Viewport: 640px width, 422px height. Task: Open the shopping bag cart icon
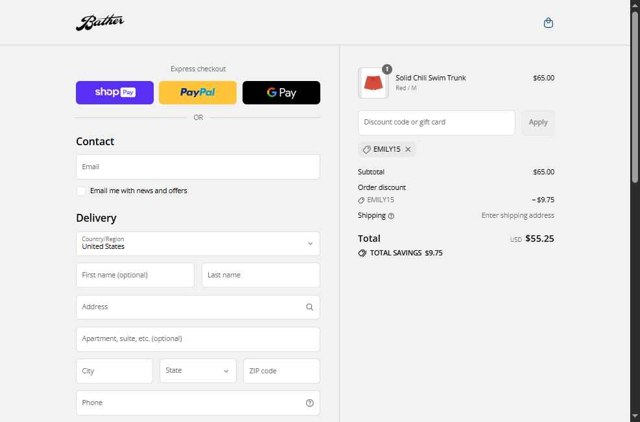[x=548, y=23]
